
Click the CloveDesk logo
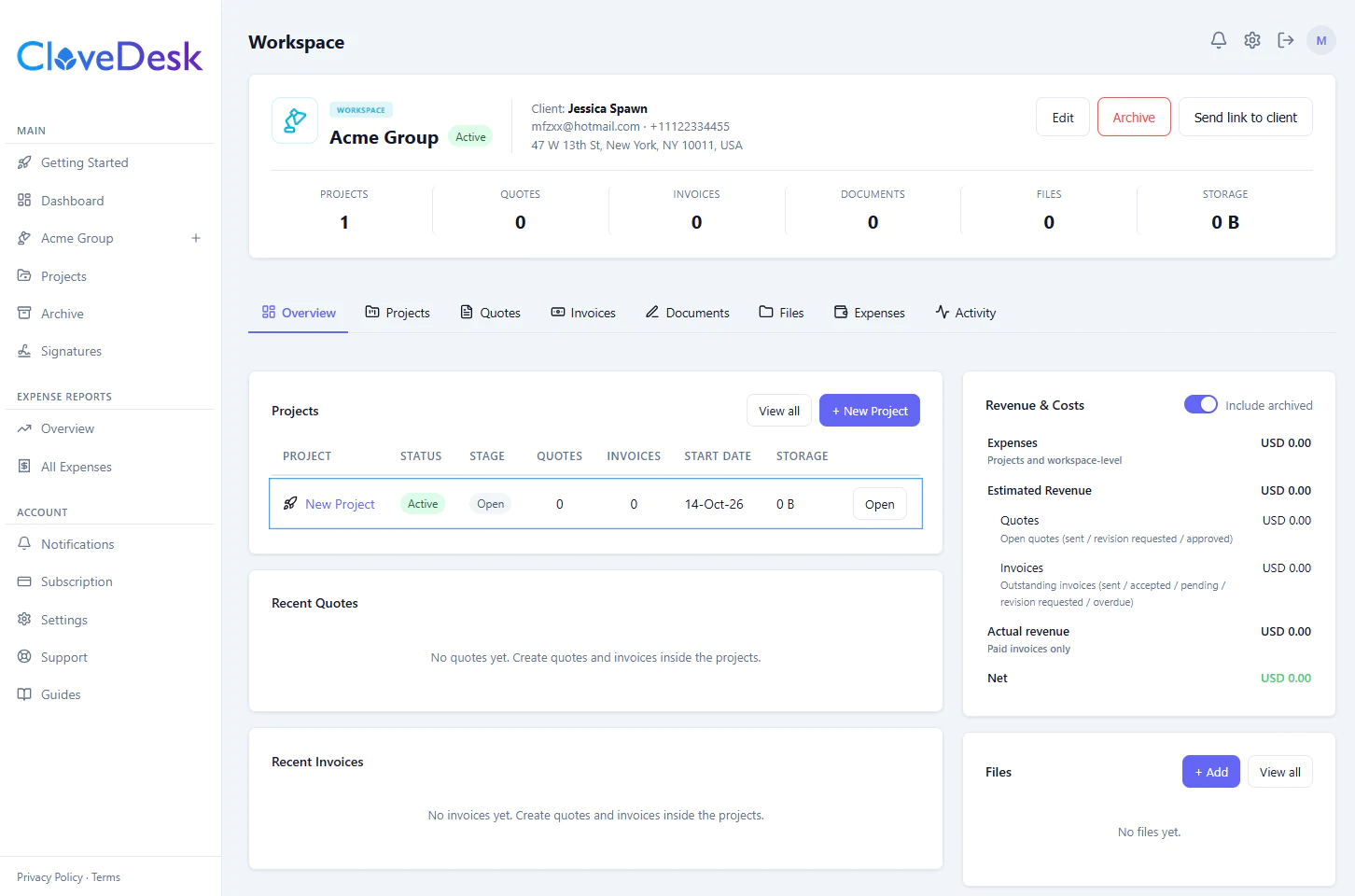(110, 57)
